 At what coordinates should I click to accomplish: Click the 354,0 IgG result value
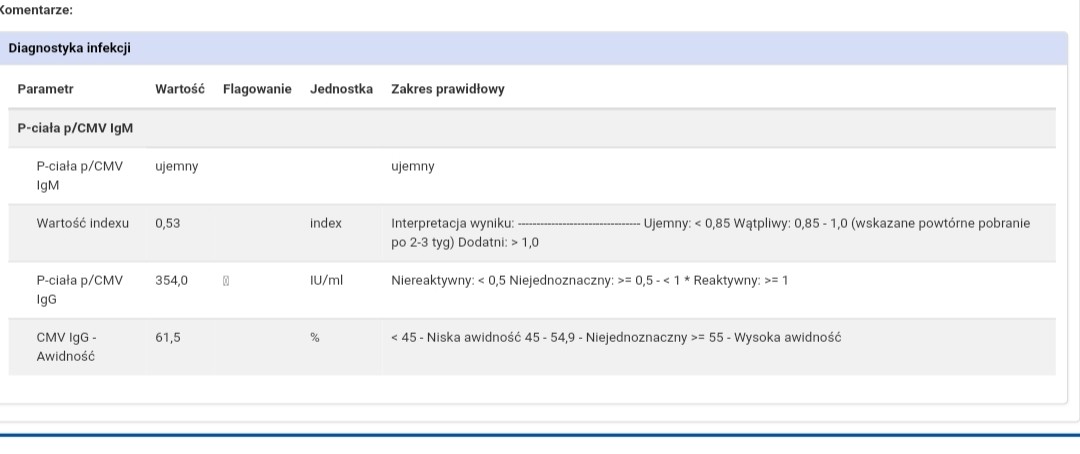171,280
